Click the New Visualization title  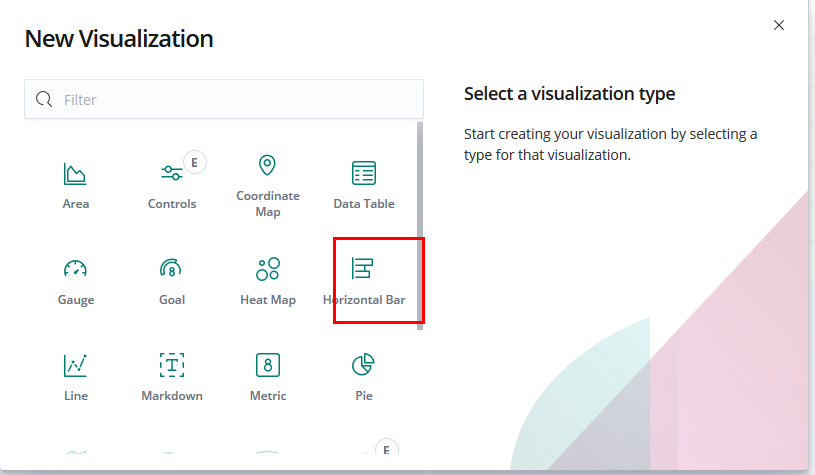(x=119, y=39)
